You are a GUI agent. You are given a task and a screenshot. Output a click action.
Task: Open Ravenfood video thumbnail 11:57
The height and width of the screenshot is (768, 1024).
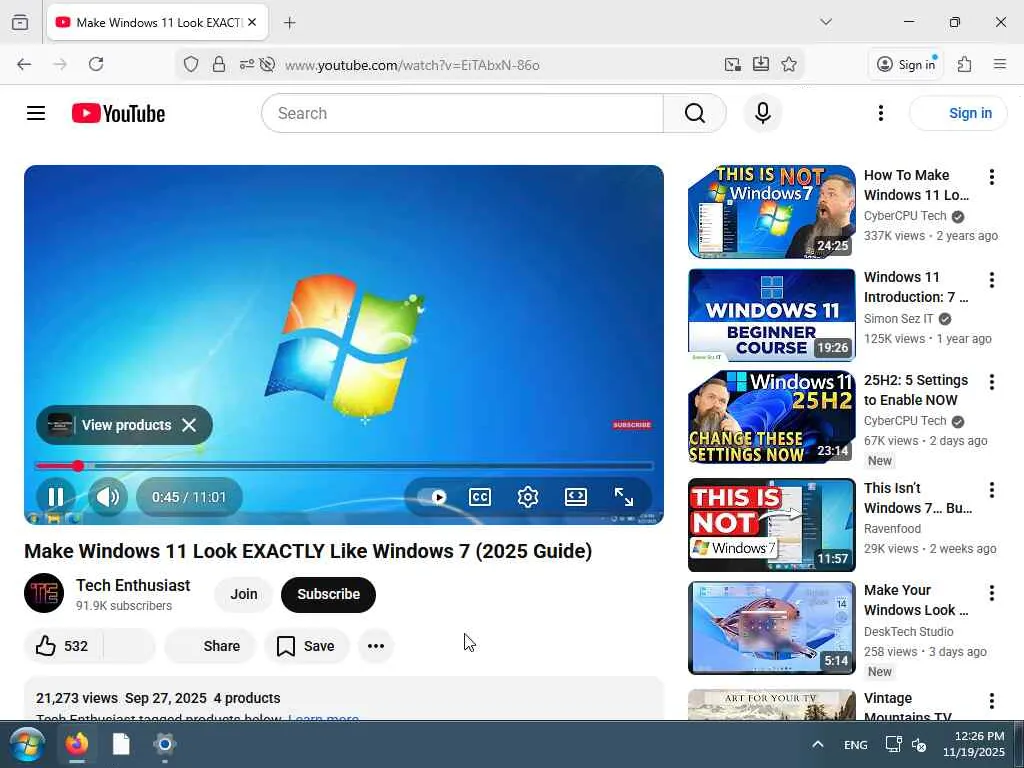(771, 525)
